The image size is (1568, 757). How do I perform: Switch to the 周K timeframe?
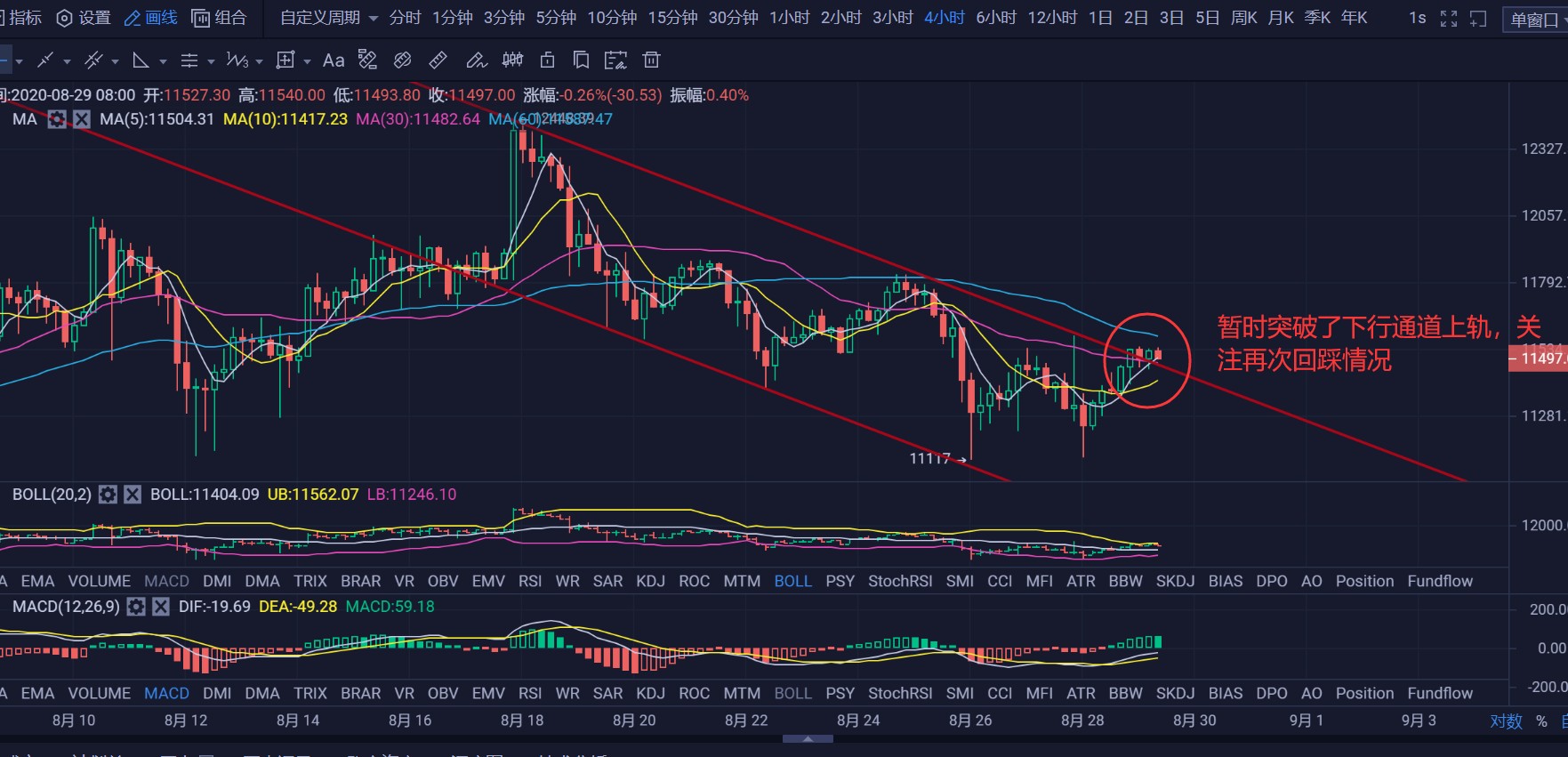pos(1244,18)
